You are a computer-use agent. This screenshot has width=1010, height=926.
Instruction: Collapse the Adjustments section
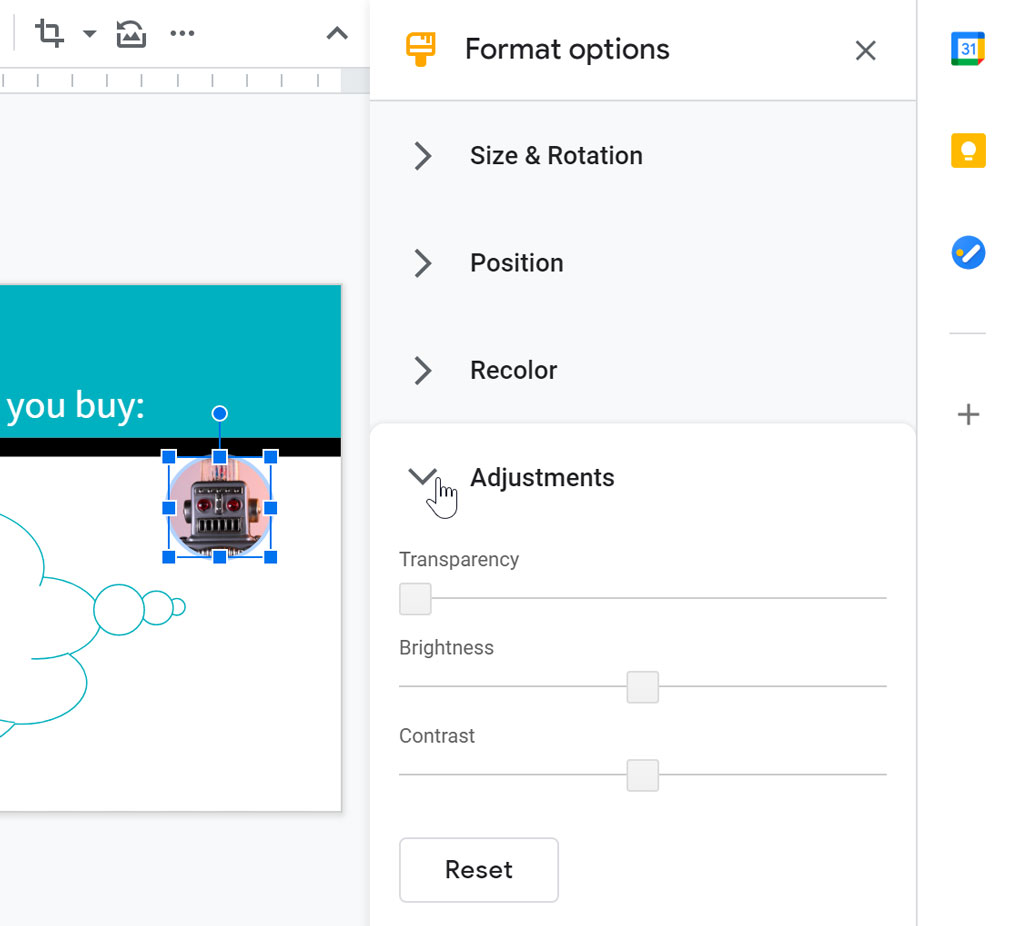tap(422, 477)
